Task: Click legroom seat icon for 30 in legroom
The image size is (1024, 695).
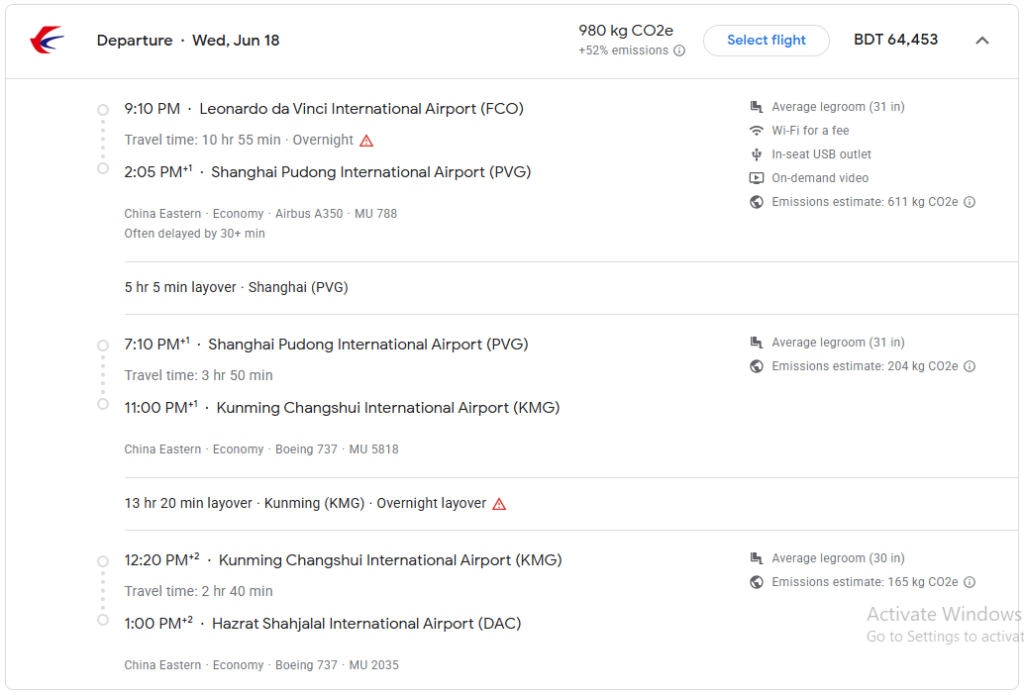Action: (x=756, y=558)
